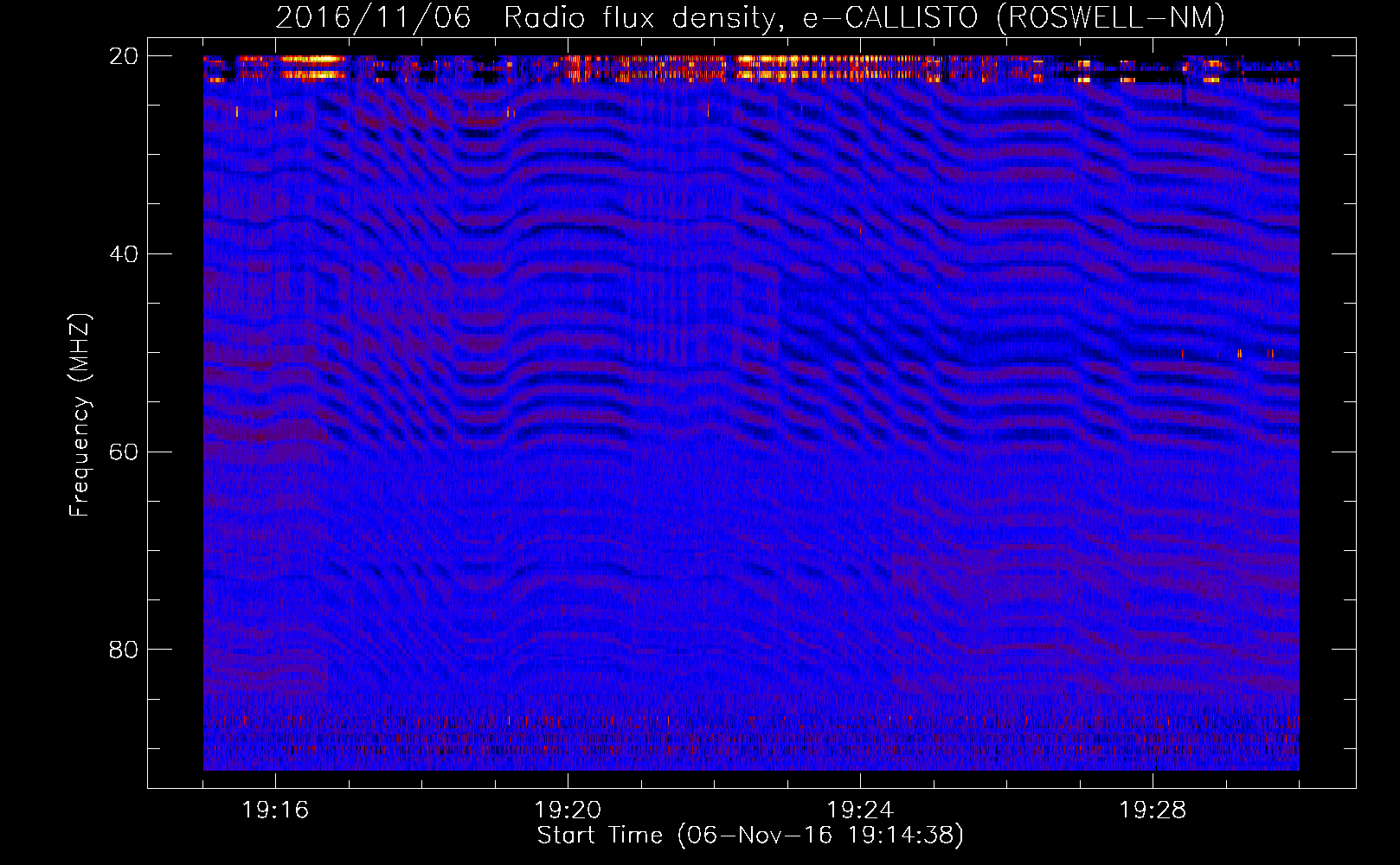
Task: Click the plot title mentioning e-CALLISTO ROSWELL-NM
Action: coord(750,17)
